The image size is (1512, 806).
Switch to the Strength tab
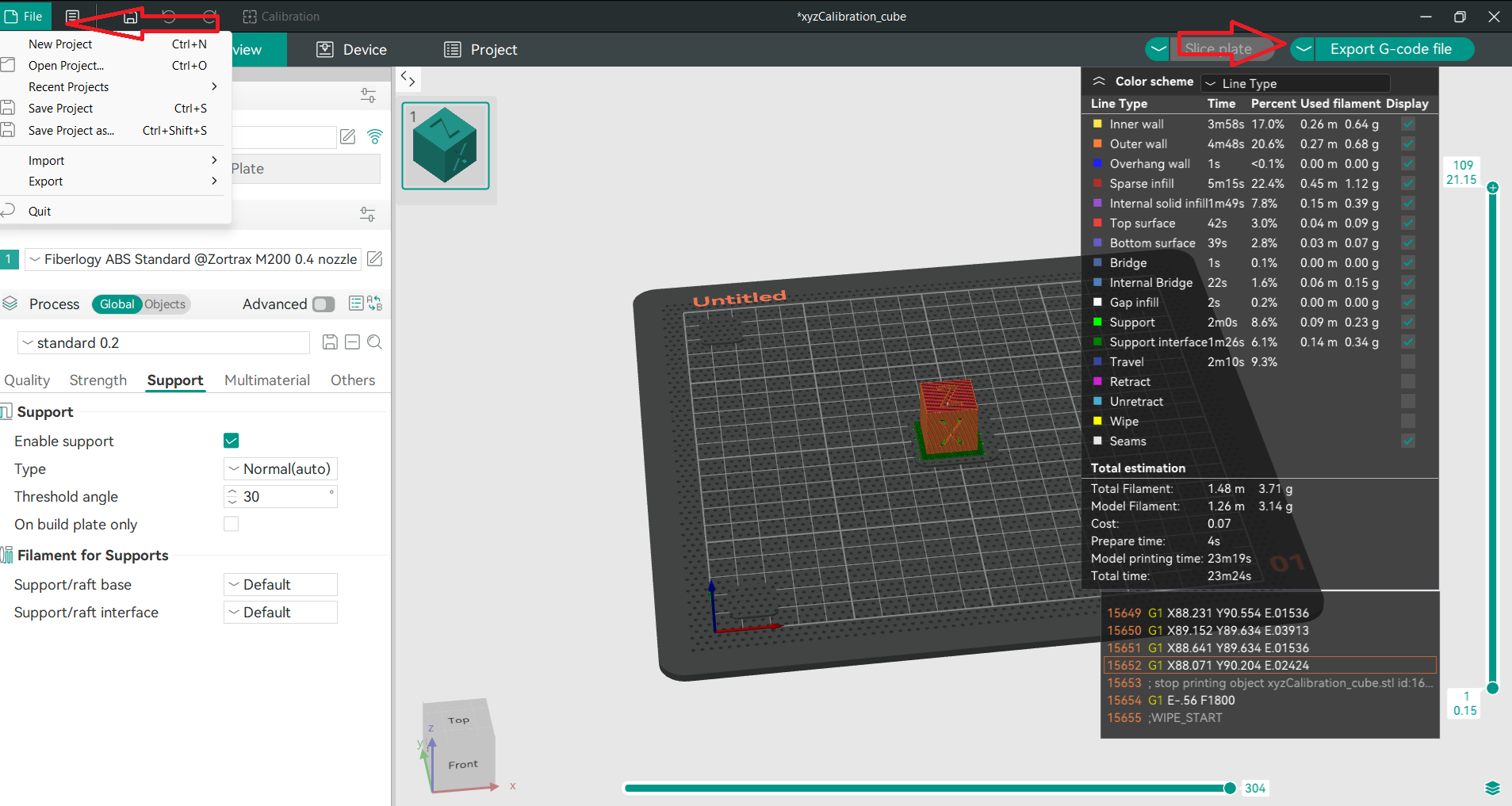point(98,380)
